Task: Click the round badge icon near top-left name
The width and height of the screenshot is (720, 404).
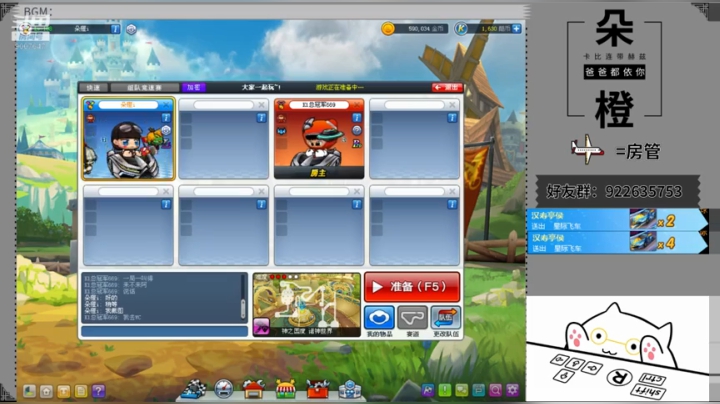Action: click(x=131, y=29)
